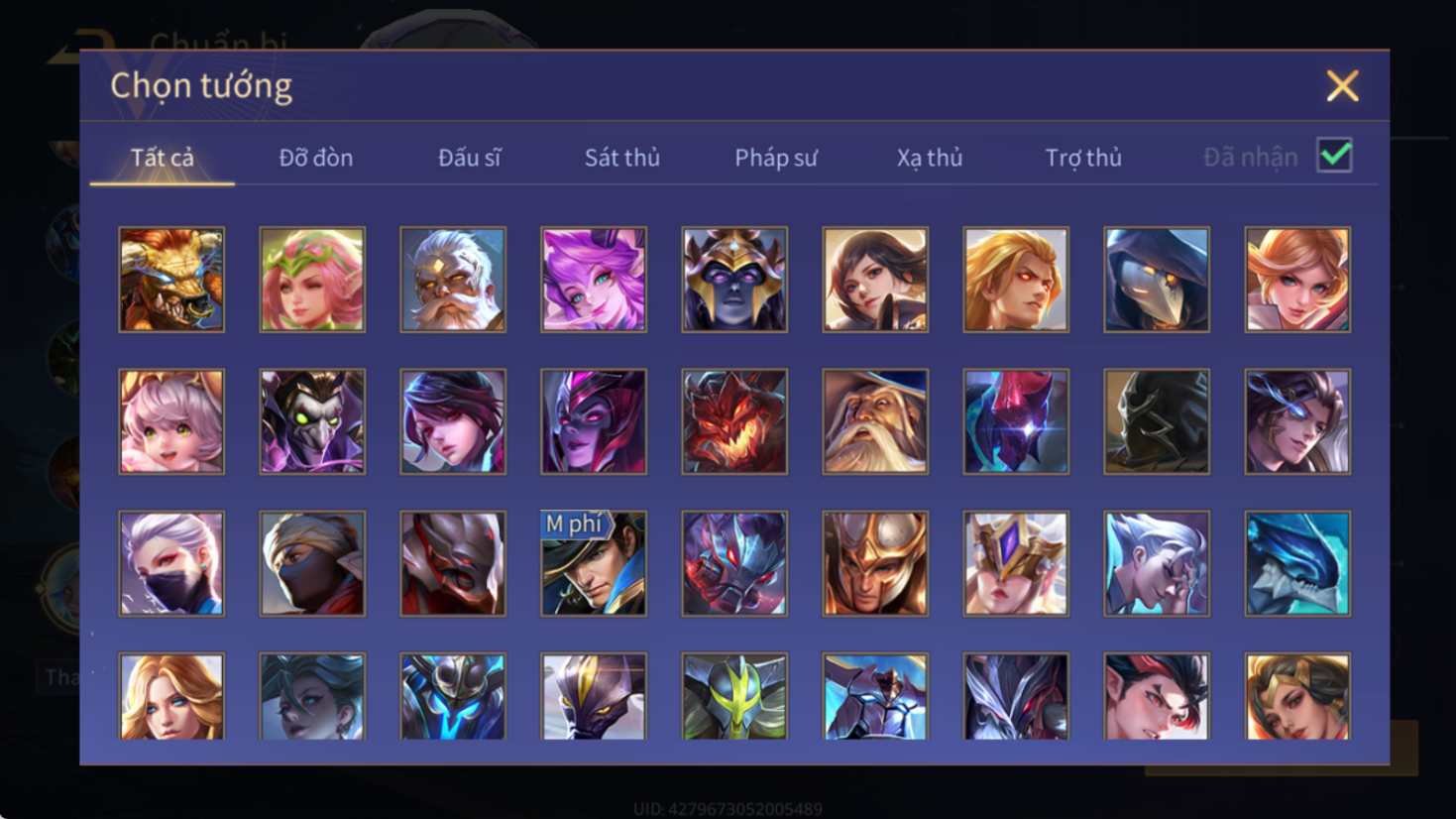The height and width of the screenshot is (819, 1456).
Task: Filter by the "Pháp sư" tab
Action: pos(775,158)
